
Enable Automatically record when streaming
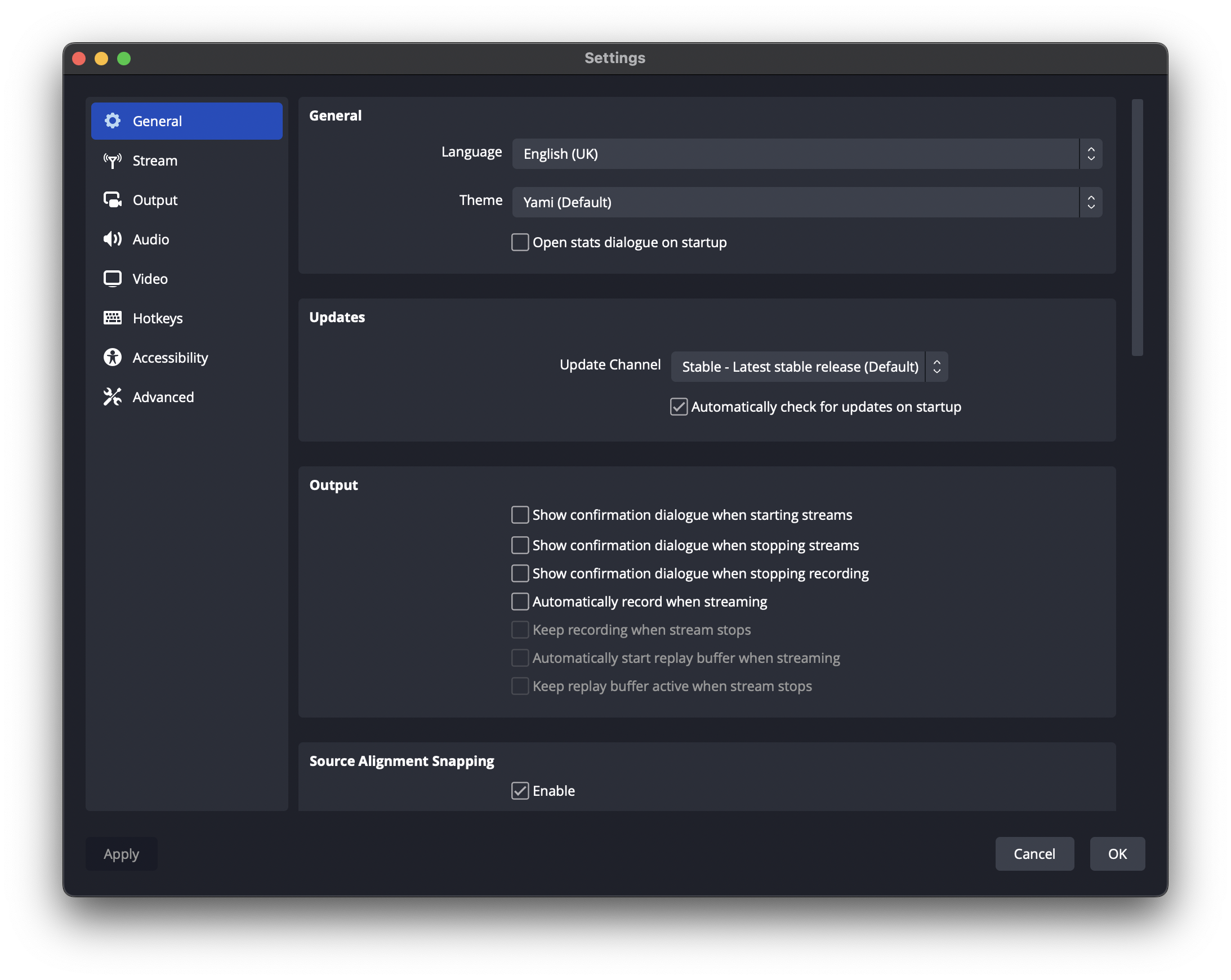520,602
